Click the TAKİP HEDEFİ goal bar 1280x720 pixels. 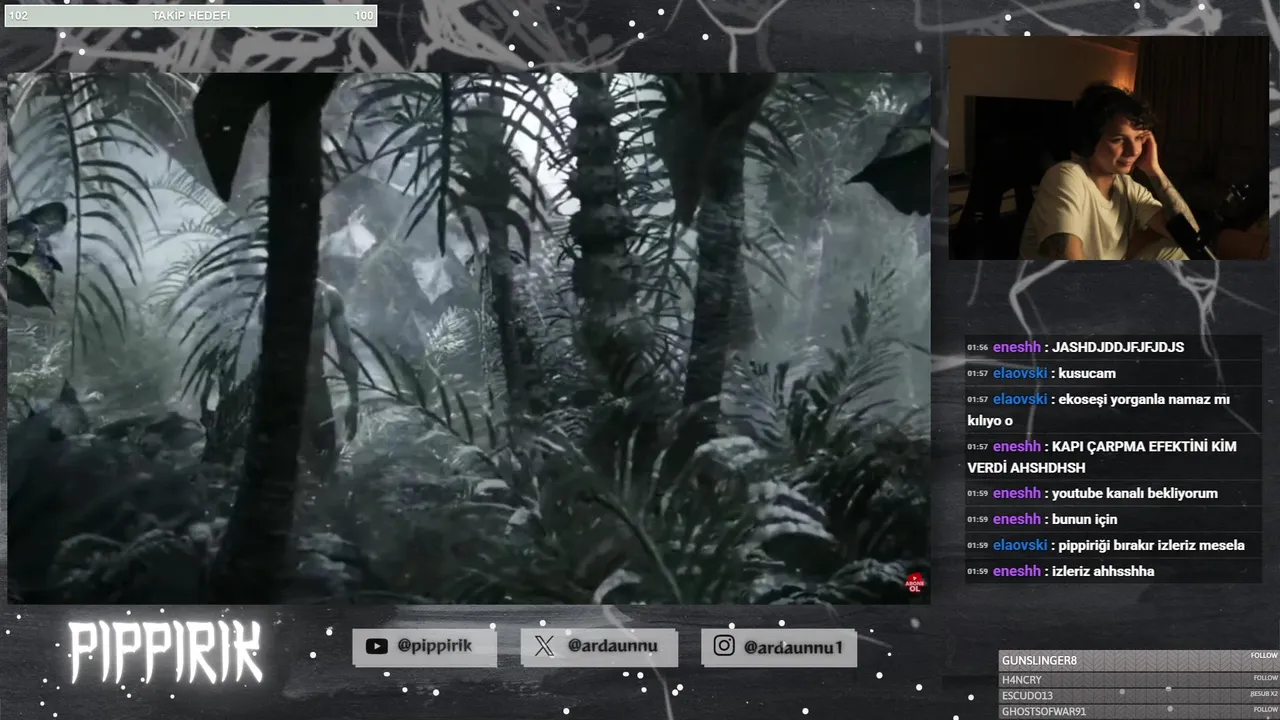pos(191,16)
